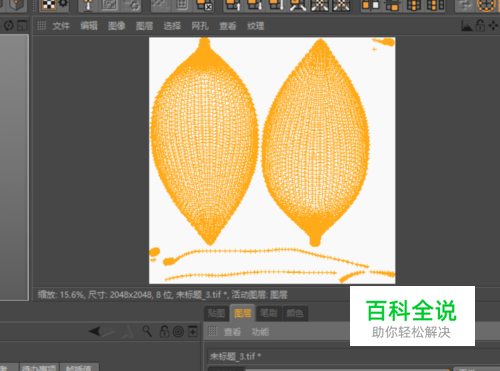Open the 功能 menu in the layer panel

click(260, 332)
